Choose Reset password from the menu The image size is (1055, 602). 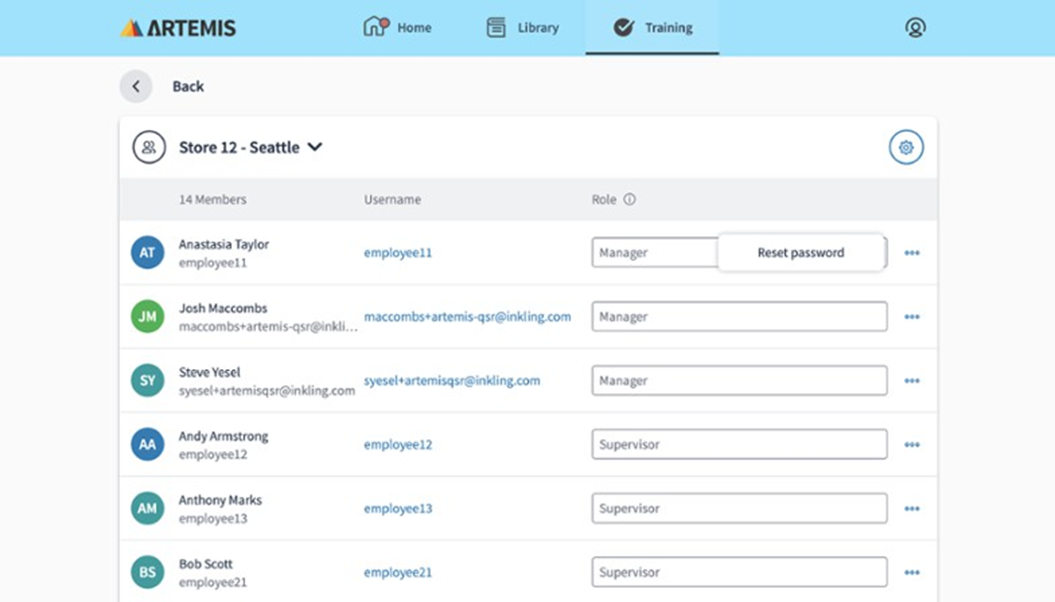800,253
